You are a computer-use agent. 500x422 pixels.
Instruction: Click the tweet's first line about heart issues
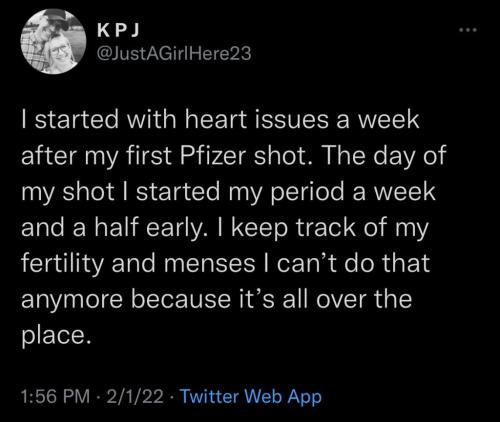[x=220, y=120]
